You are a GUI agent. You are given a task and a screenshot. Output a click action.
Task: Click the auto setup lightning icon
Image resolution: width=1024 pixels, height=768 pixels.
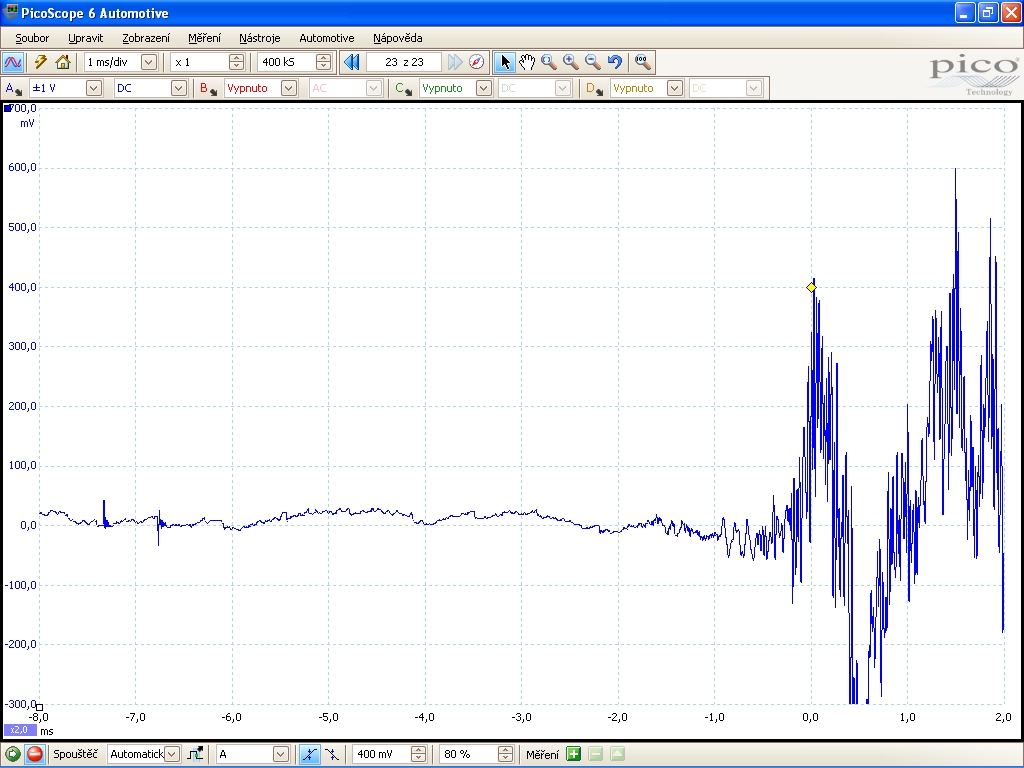[41, 62]
